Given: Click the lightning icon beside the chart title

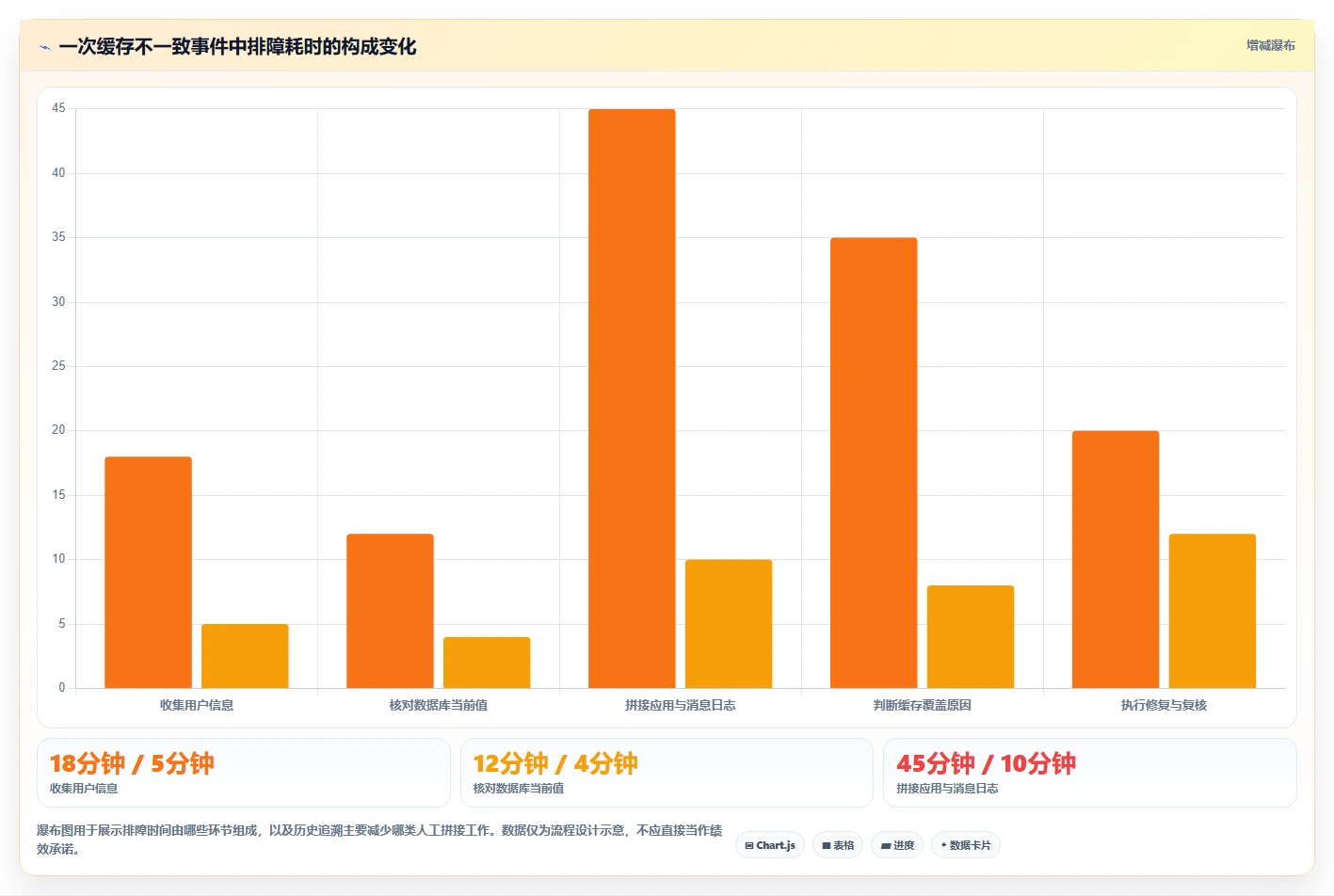Looking at the screenshot, I should point(44,47).
